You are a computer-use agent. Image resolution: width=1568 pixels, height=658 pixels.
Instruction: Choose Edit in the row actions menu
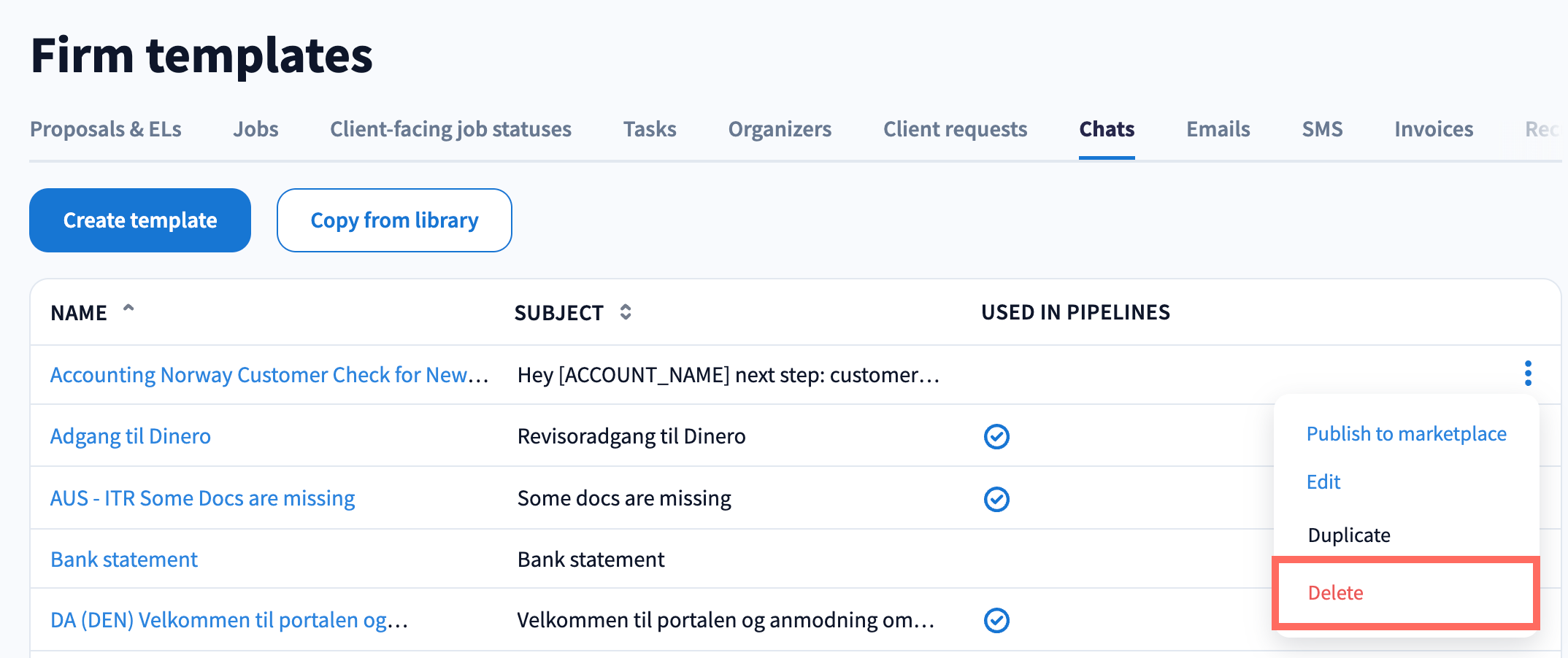pyautogui.click(x=1323, y=482)
